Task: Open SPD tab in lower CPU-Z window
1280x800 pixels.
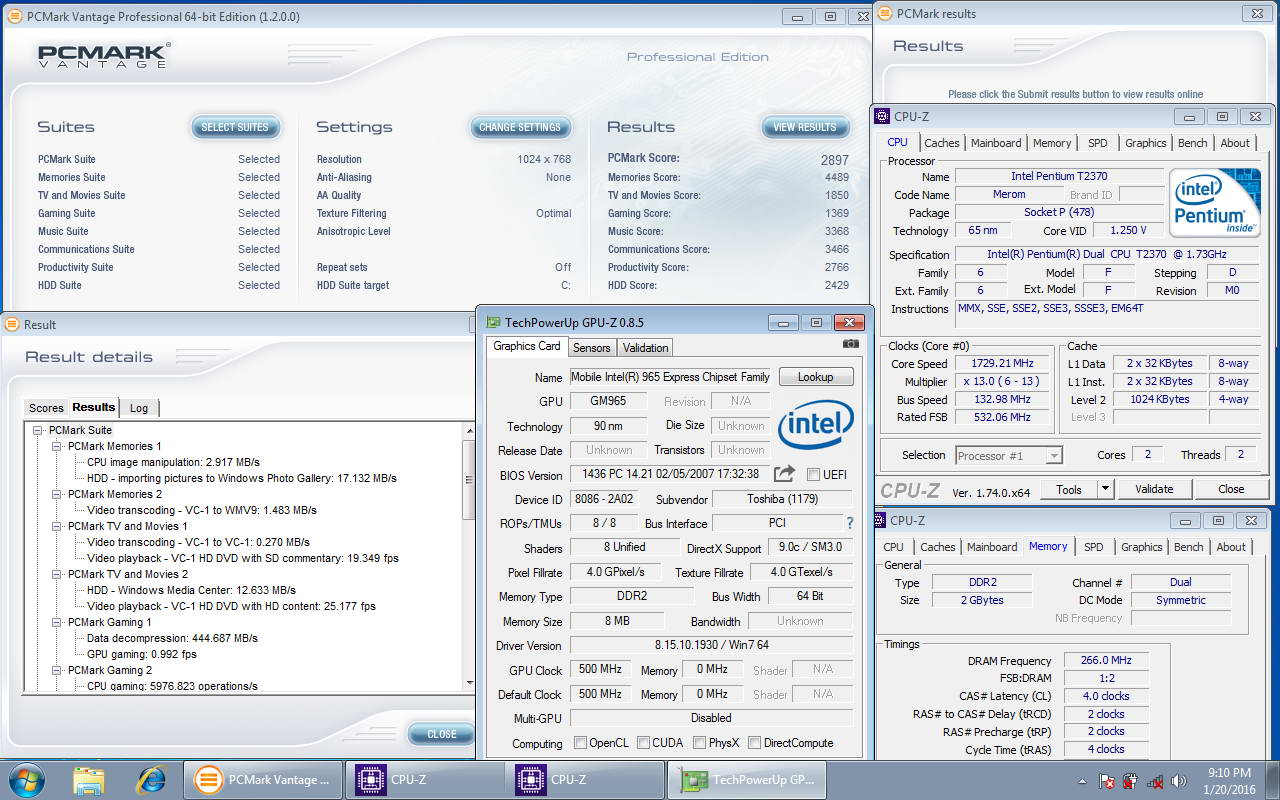Action: pyautogui.click(x=1094, y=547)
